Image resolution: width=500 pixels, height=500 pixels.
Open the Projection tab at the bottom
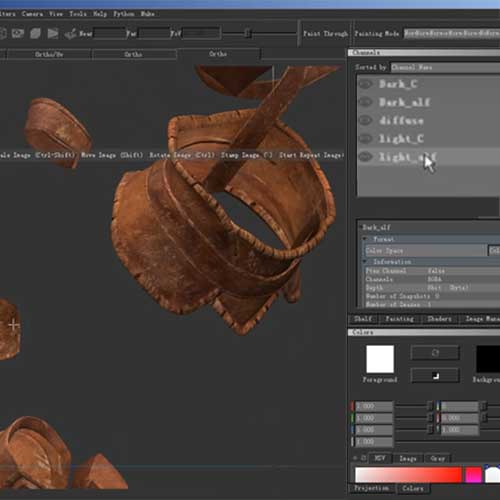point(371,488)
